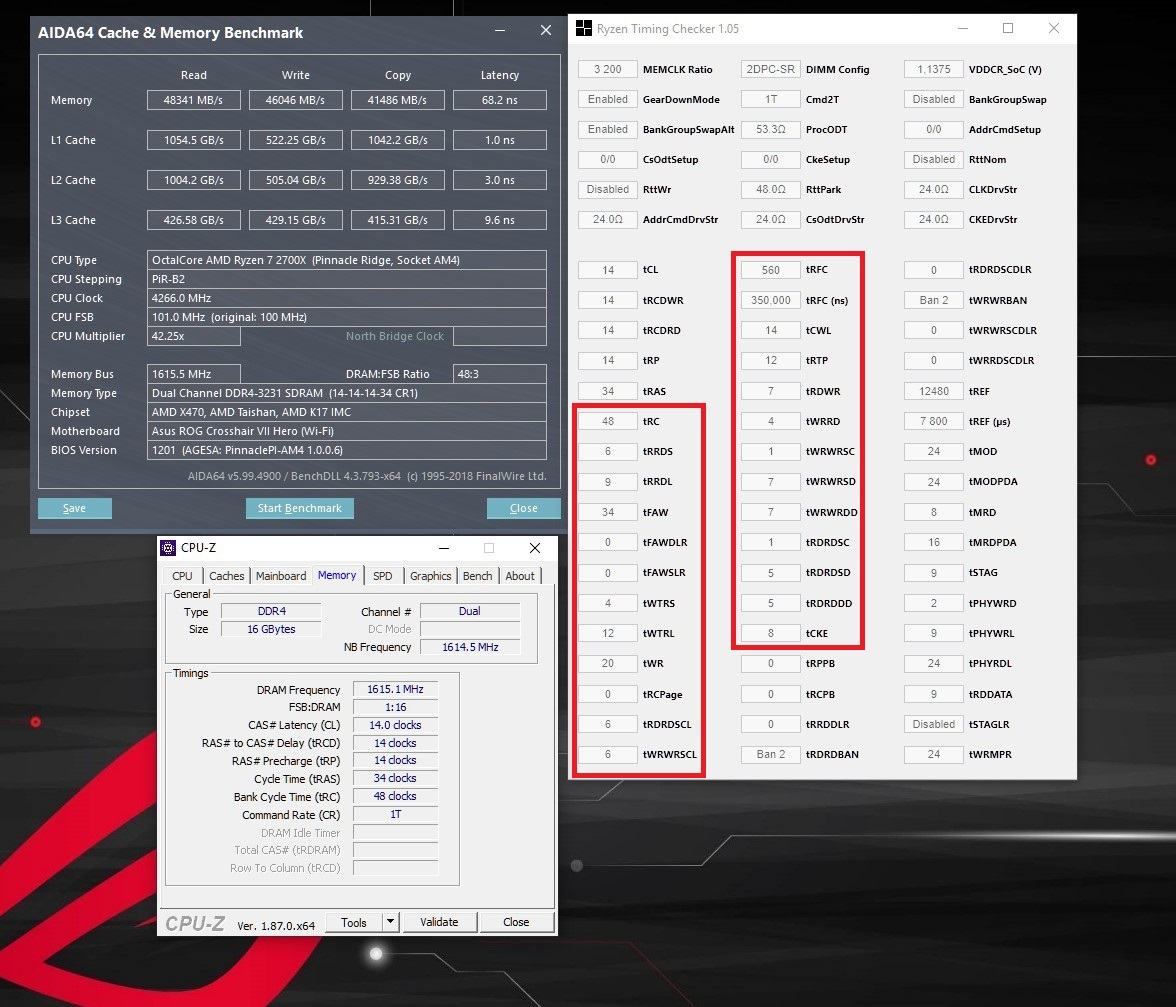Click the tFAW timing value 34

(x=608, y=512)
